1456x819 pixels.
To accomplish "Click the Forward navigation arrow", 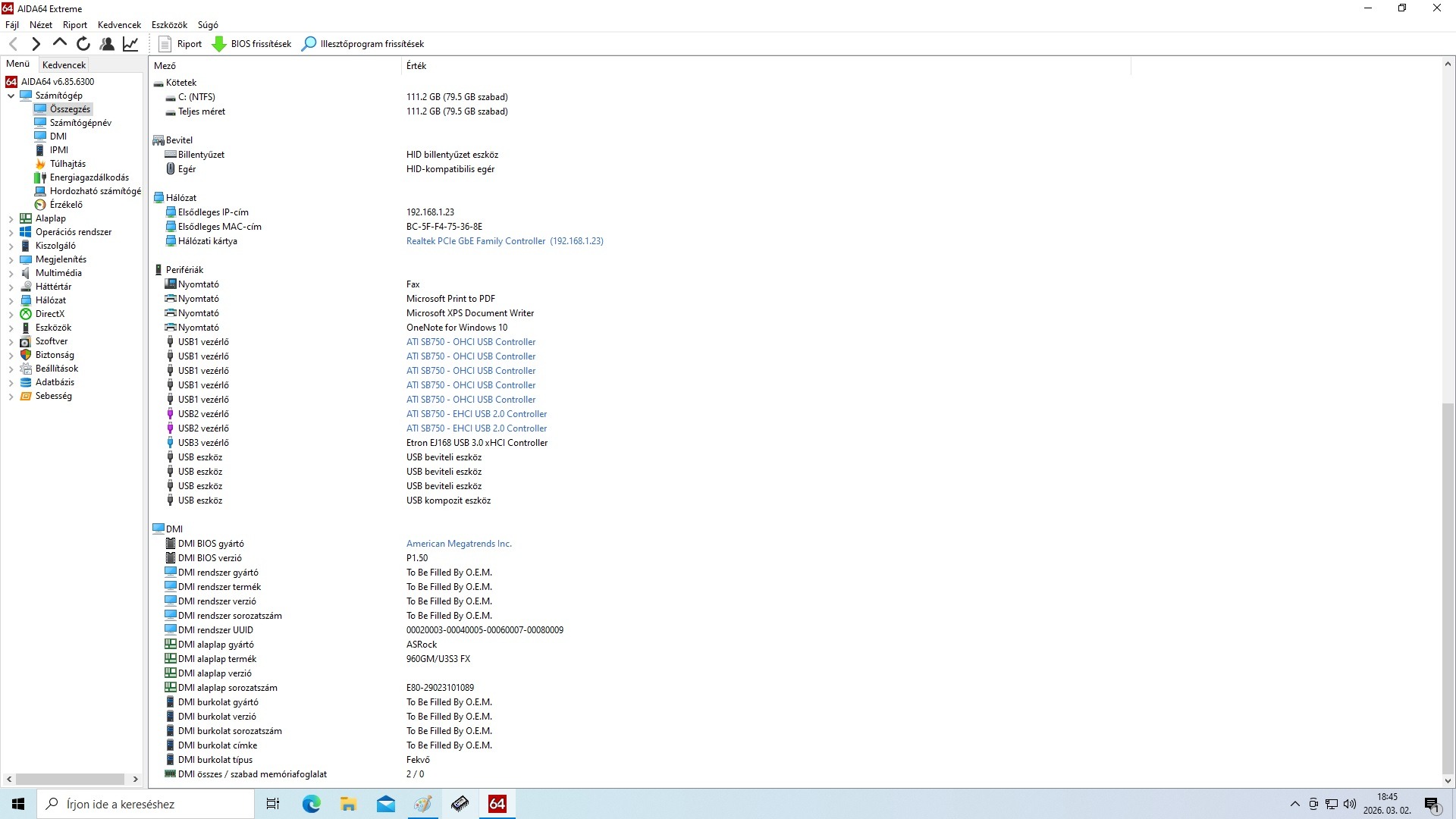I will click(x=36, y=44).
